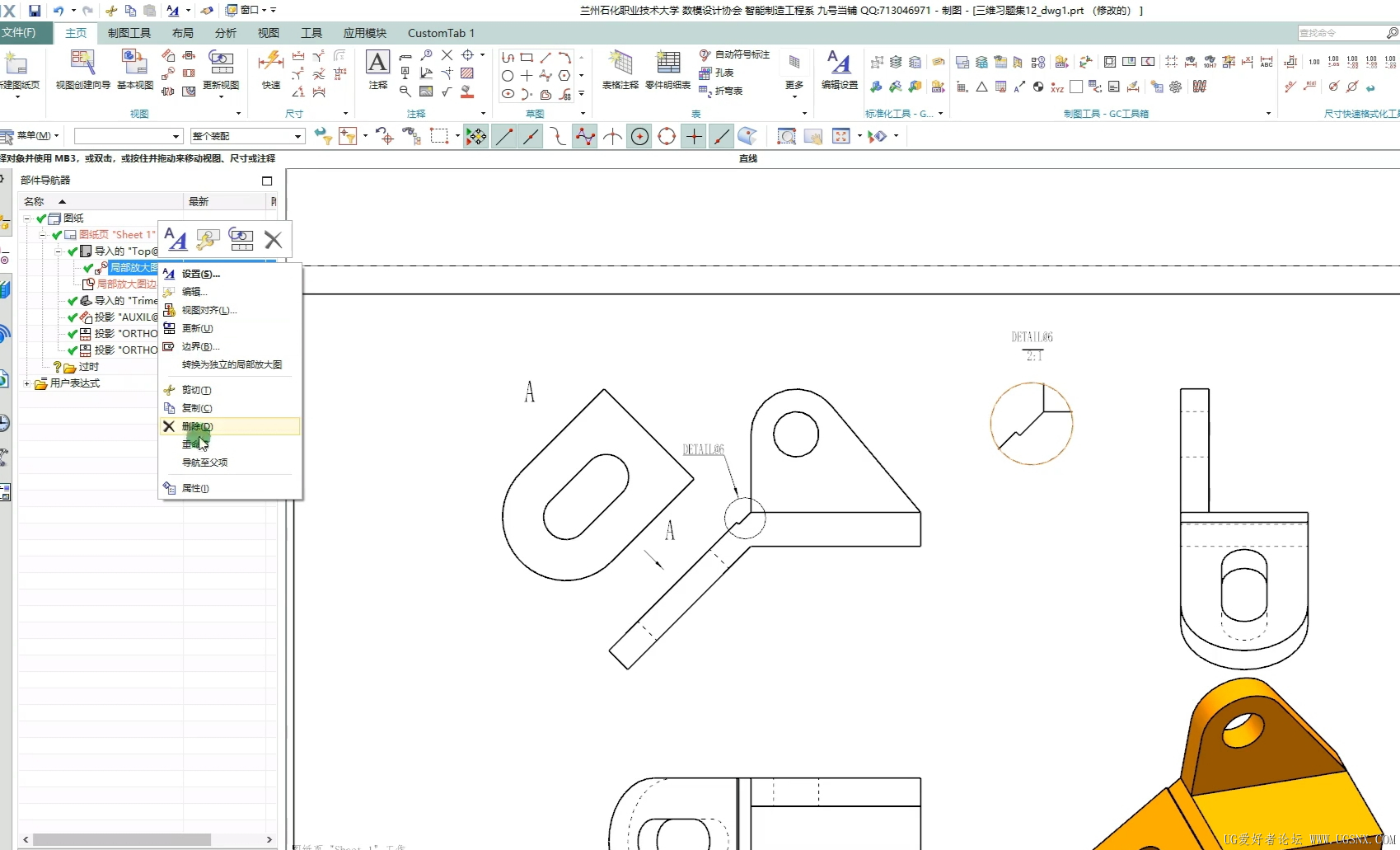Toggle the Enable Snap Point button

[x=476, y=136]
